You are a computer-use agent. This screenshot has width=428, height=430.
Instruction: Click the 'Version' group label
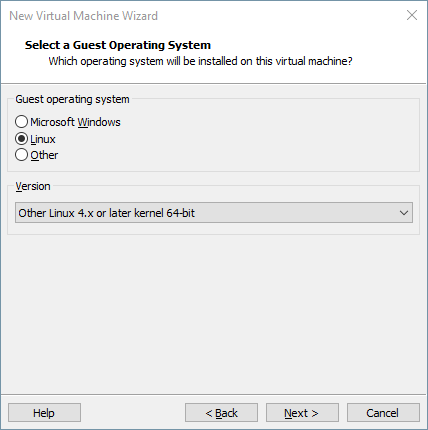(33, 186)
